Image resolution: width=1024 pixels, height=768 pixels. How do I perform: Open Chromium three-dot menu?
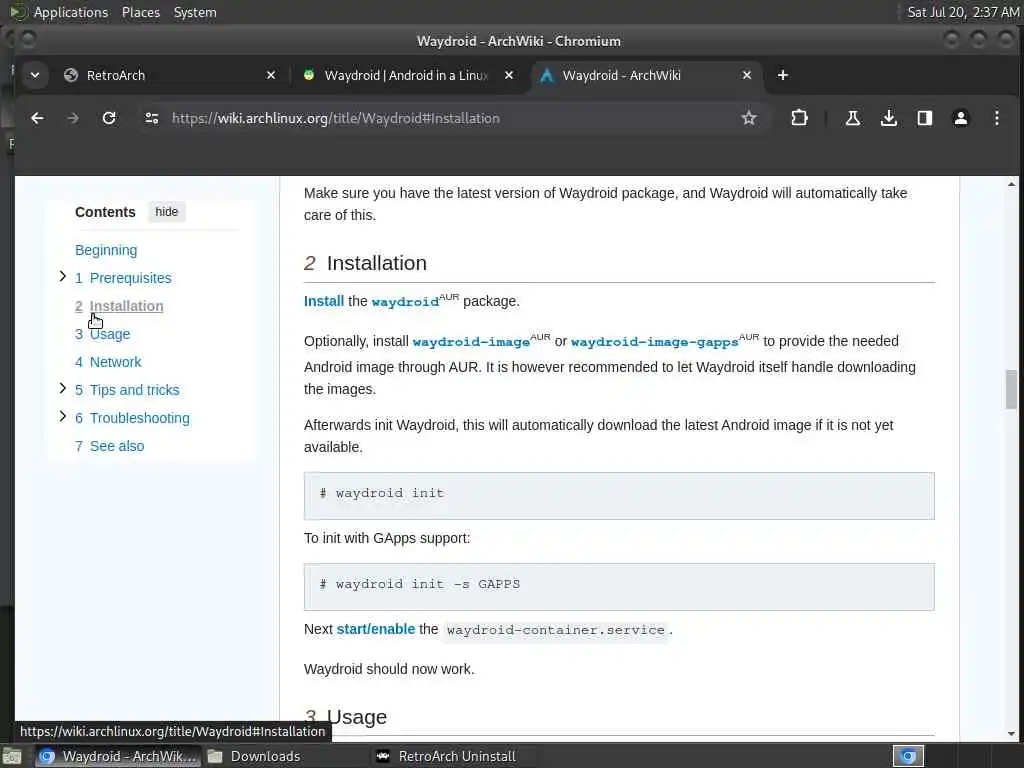[x=997, y=118]
